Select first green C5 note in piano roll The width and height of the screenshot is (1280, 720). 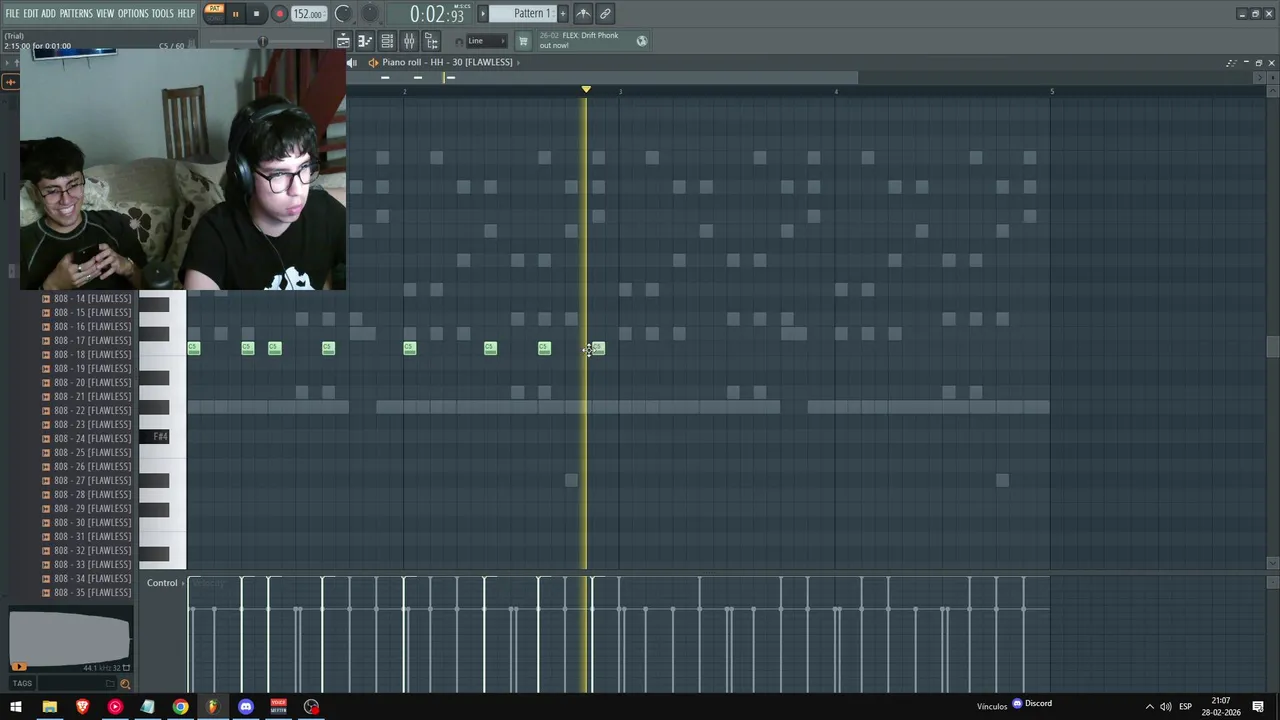point(194,348)
